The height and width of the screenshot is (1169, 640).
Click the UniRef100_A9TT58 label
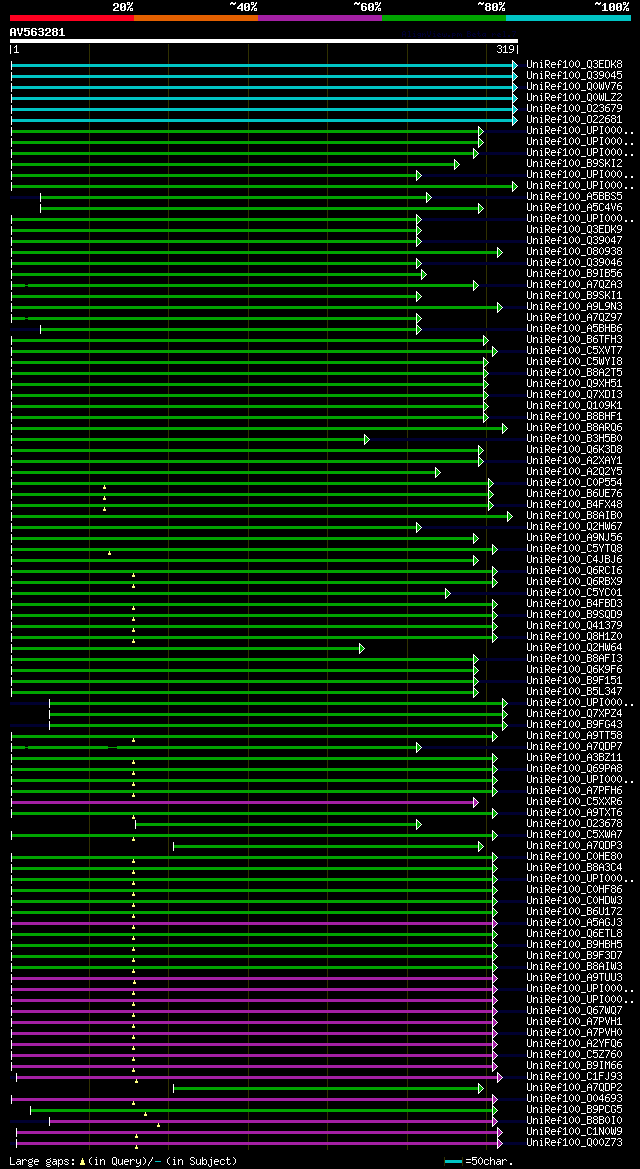tap(574, 736)
